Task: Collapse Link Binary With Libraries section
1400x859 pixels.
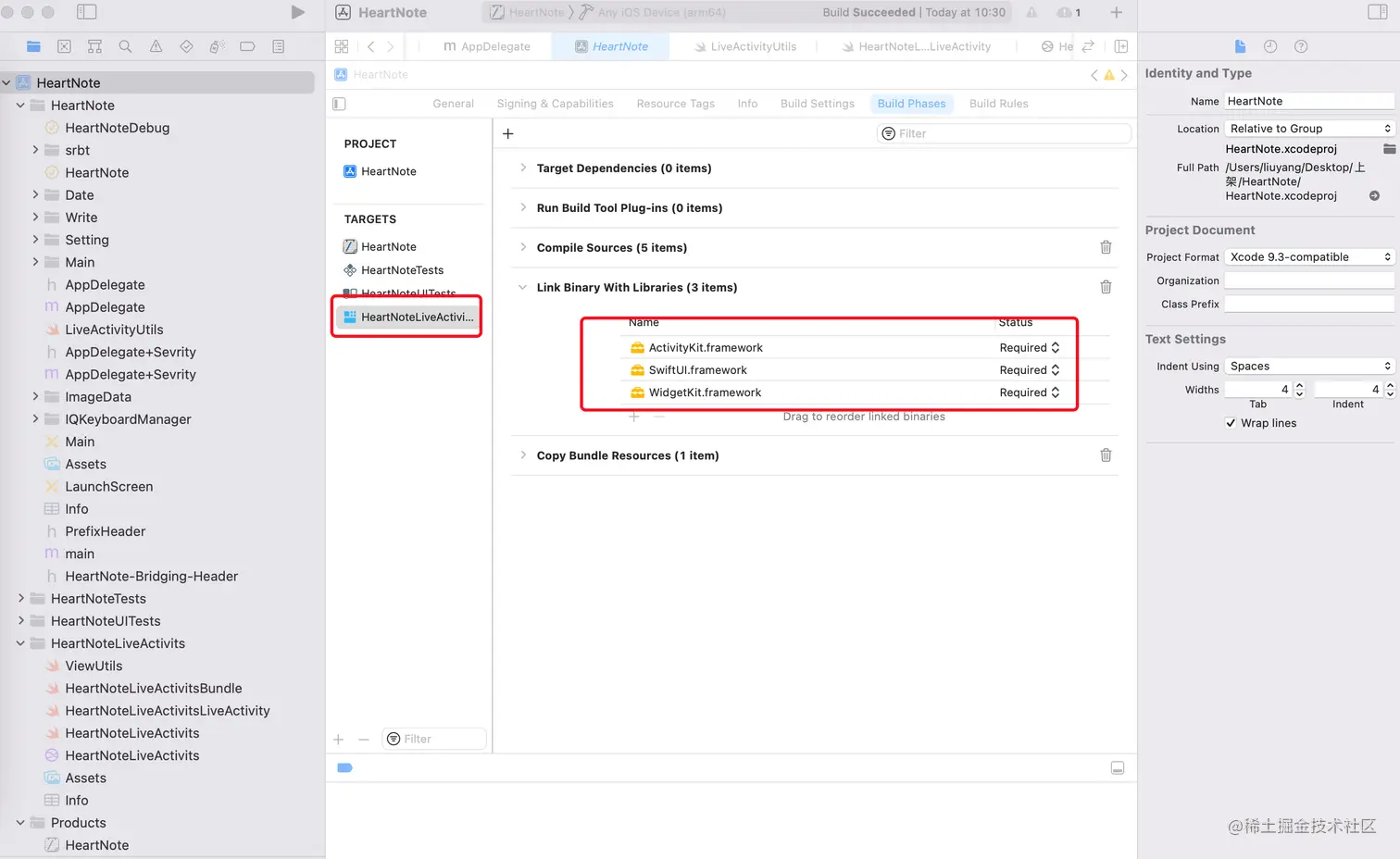Action: click(523, 287)
